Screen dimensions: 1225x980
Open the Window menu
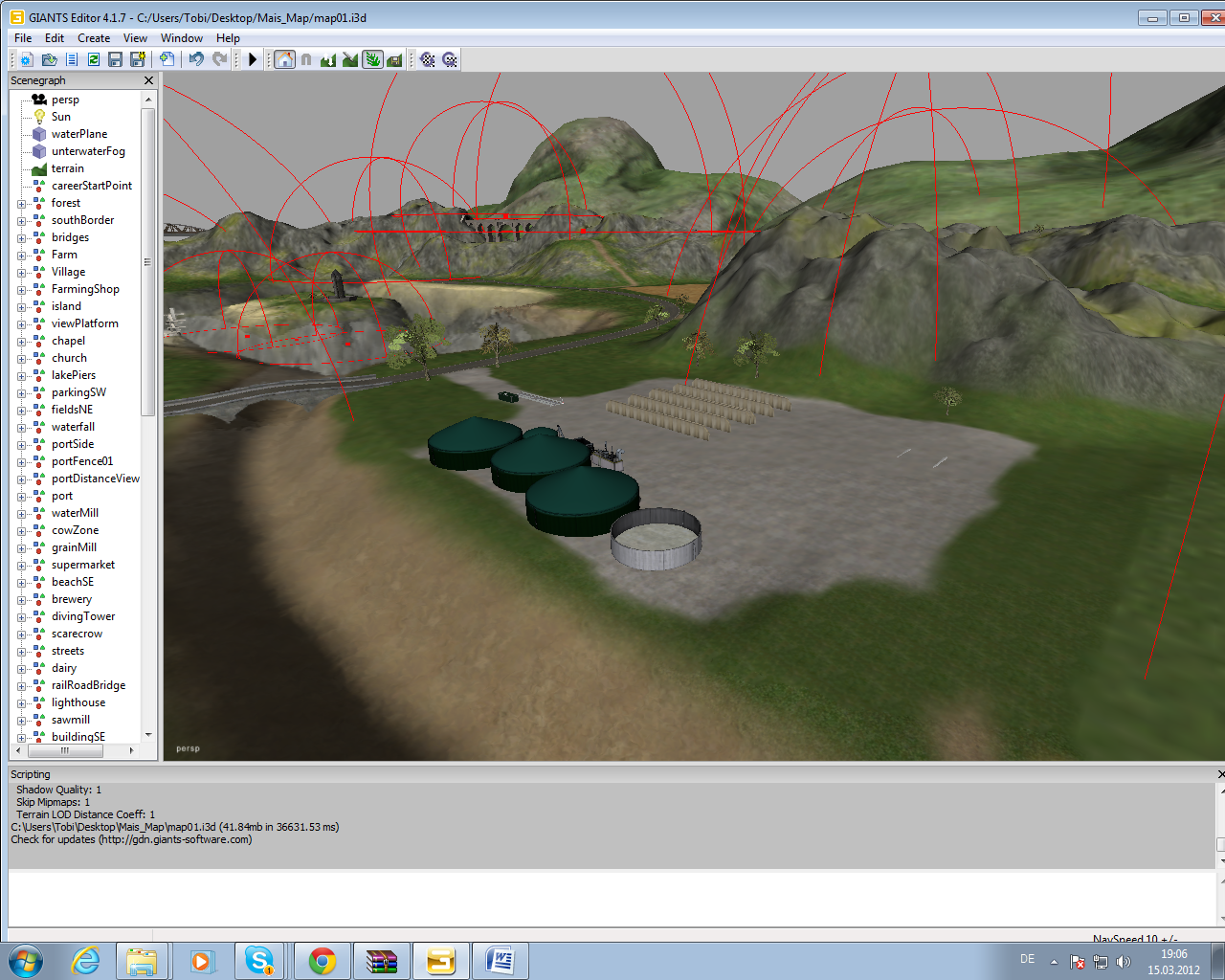tap(182, 38)
